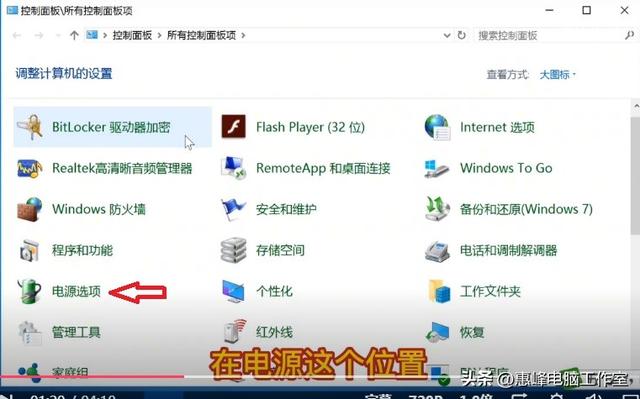640x399 pixels.
Task: Open the BitLocker 驱动器加密 link
Action: [x=111, y=127]
